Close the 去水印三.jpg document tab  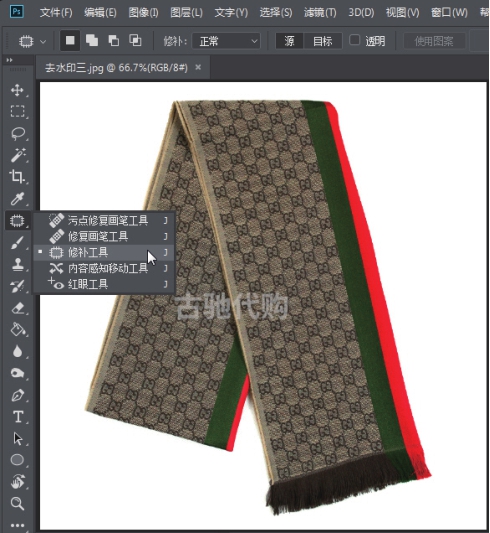pyautogui.click(x=198, y=67)
